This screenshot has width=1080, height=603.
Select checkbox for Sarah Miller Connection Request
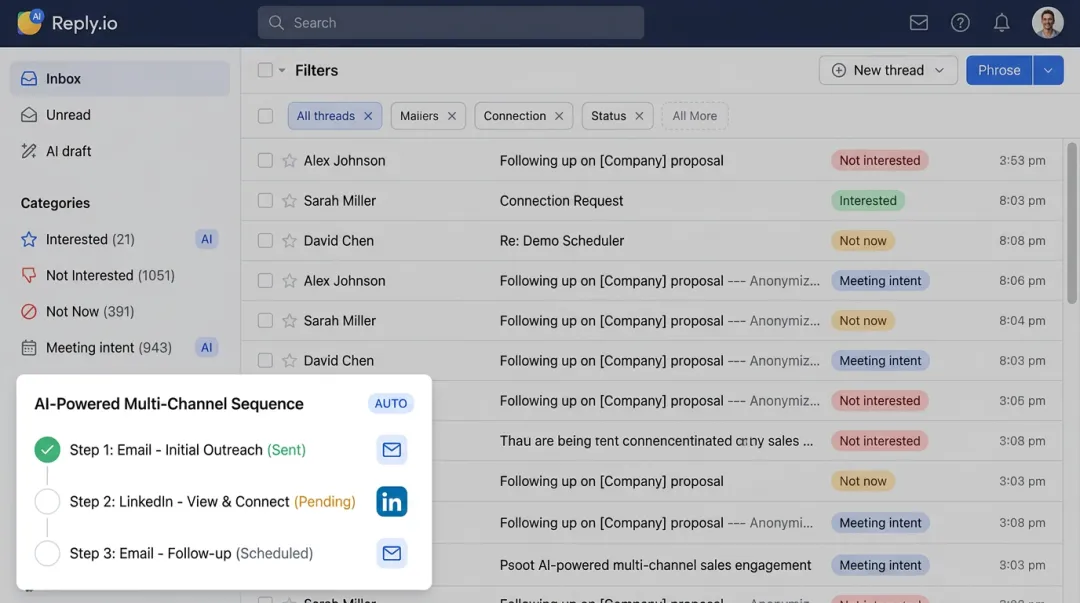(x=265, y=201)
